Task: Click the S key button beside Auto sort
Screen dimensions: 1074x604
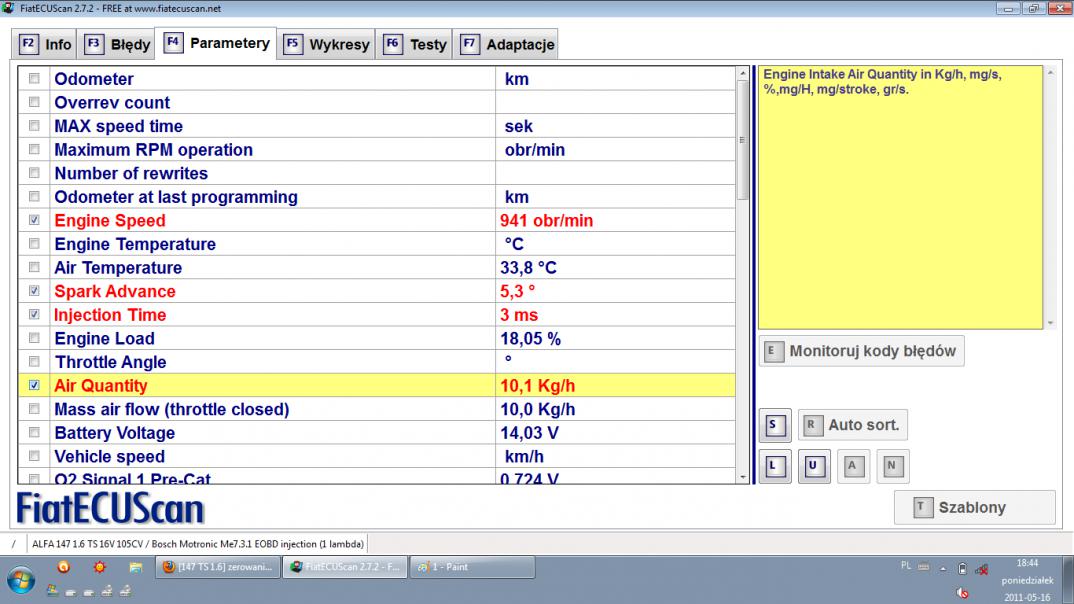Action: [x=774, y=425]
